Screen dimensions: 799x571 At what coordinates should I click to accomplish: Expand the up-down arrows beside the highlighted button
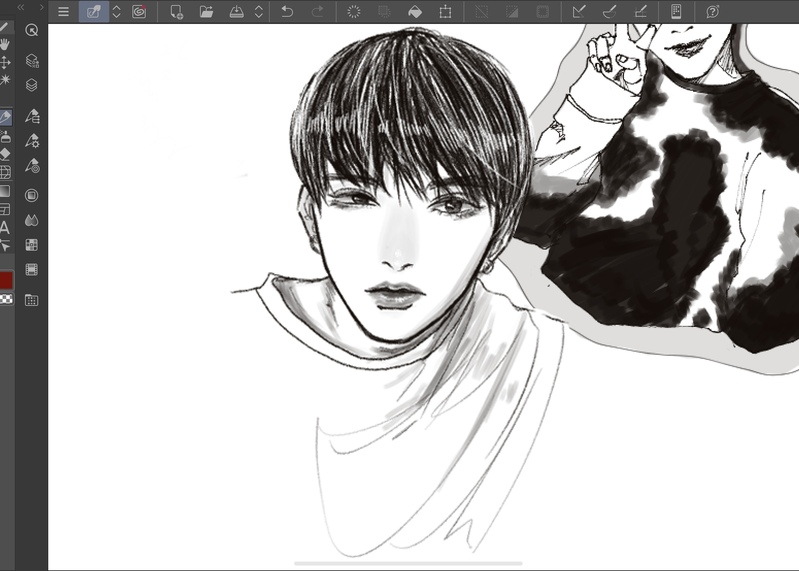pyautogui.click(x=116, y=12)
